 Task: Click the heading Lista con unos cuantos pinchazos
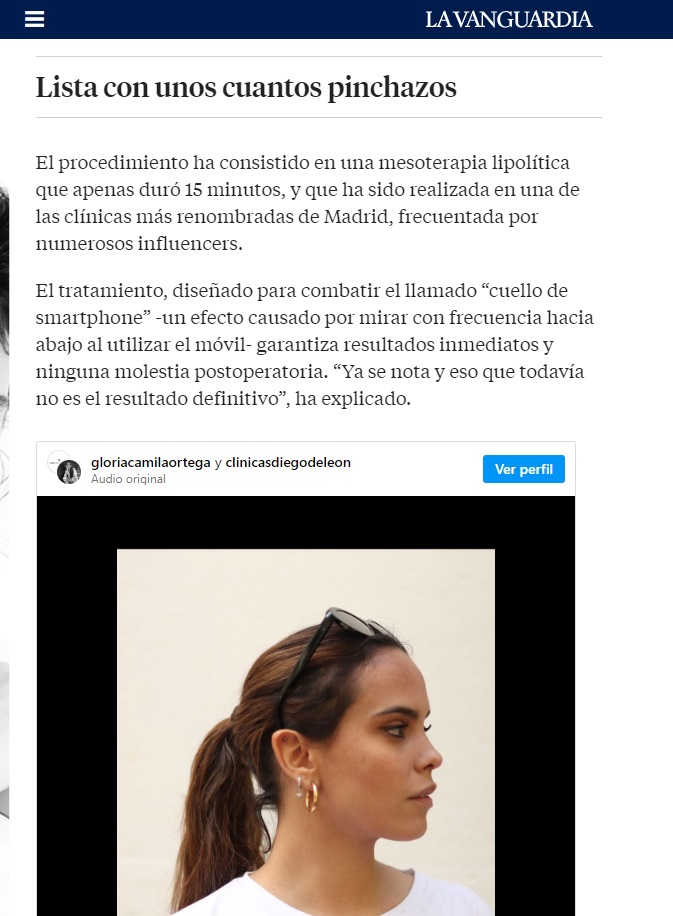pyautogui.click(x=246, y=88)
